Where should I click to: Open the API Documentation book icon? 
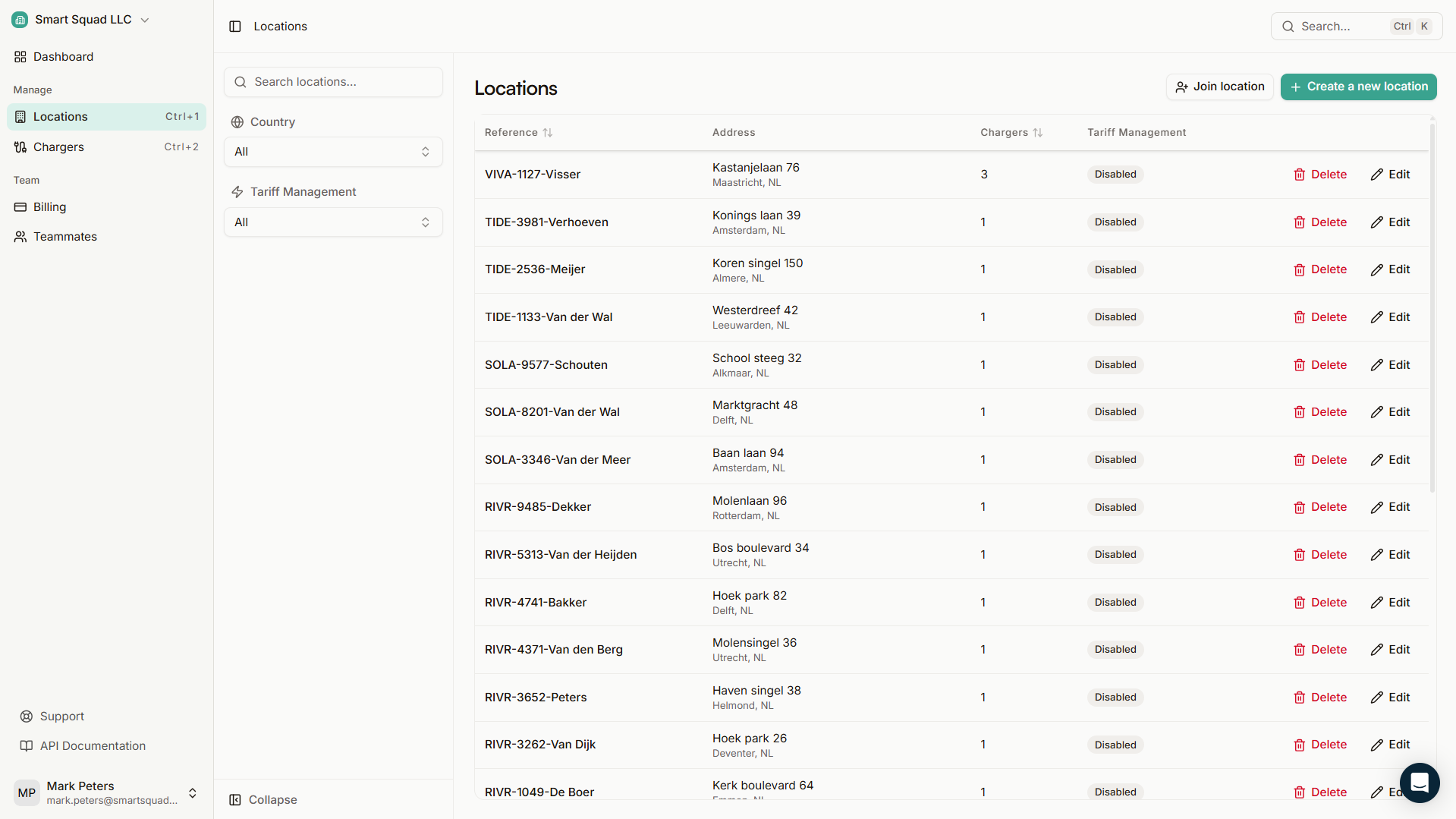click(26, 745)
